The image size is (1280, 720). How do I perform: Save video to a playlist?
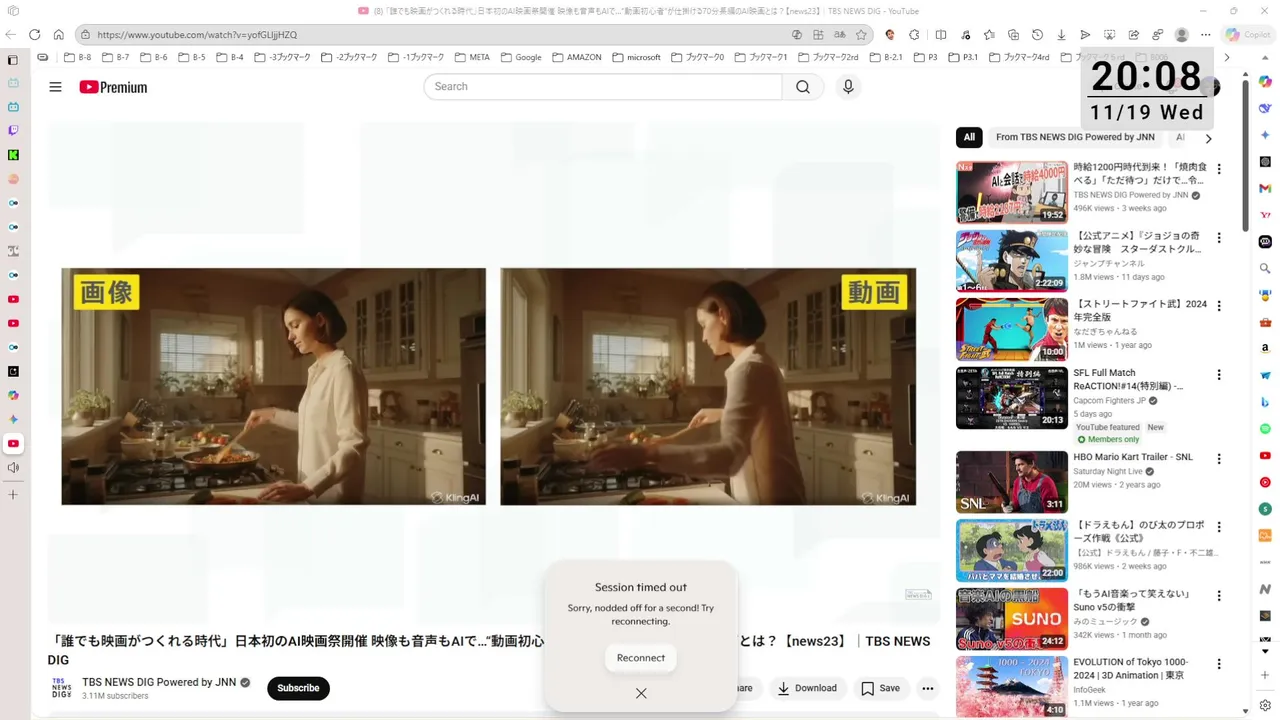click(x=880, y=688)
